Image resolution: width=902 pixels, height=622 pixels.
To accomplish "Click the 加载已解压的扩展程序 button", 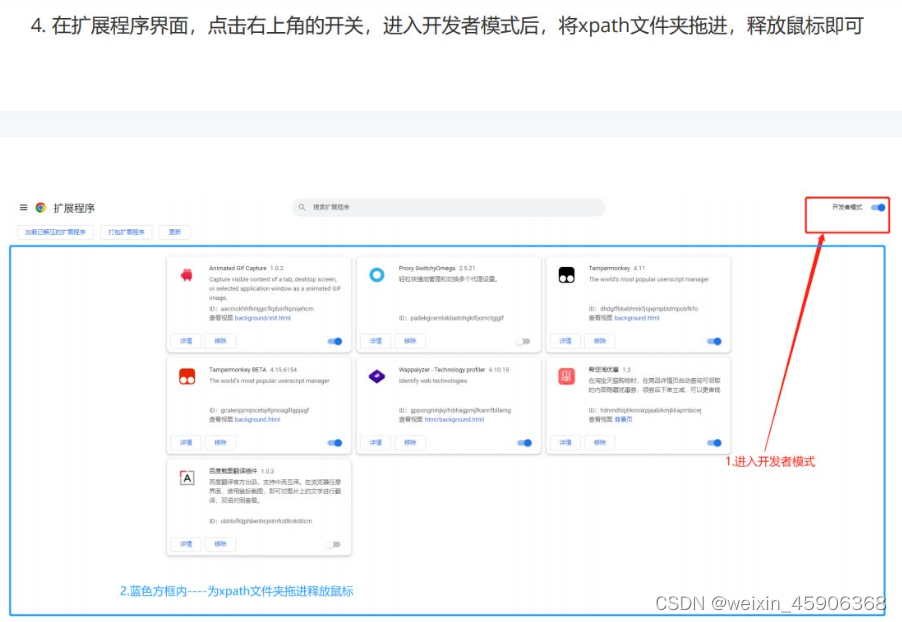I will [55, 230].
